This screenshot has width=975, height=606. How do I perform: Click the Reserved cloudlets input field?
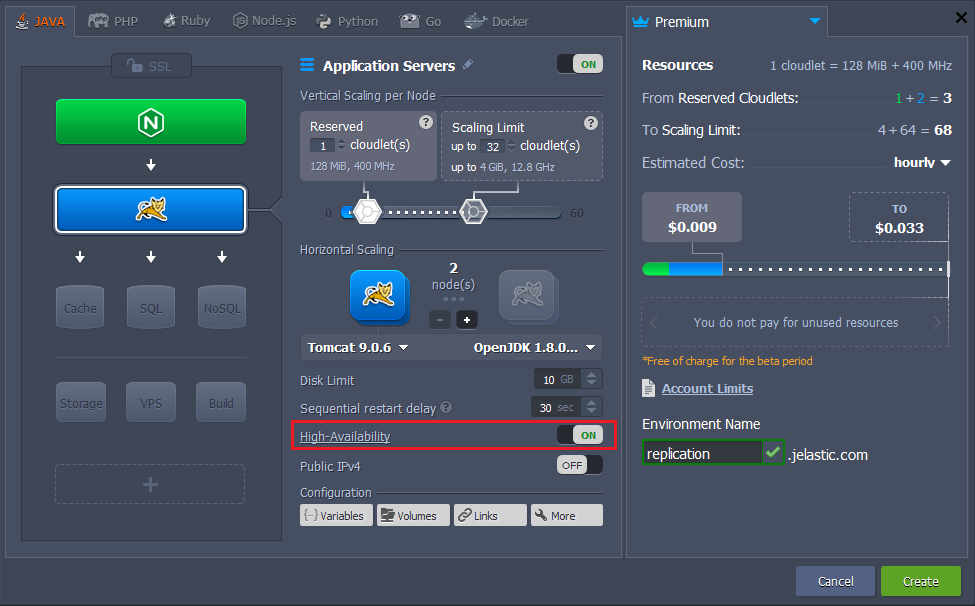click(323, 145)
